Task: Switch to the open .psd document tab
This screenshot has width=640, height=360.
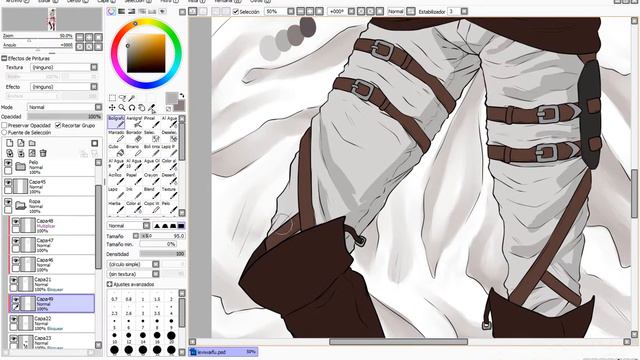Action: click(223, 351)
